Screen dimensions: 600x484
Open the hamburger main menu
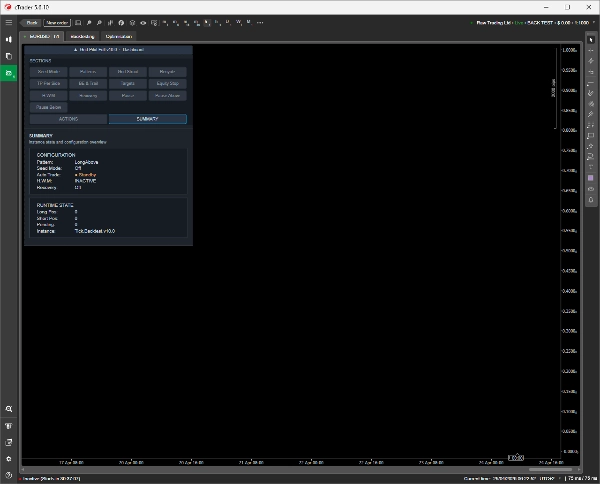(x=8, y=23)
